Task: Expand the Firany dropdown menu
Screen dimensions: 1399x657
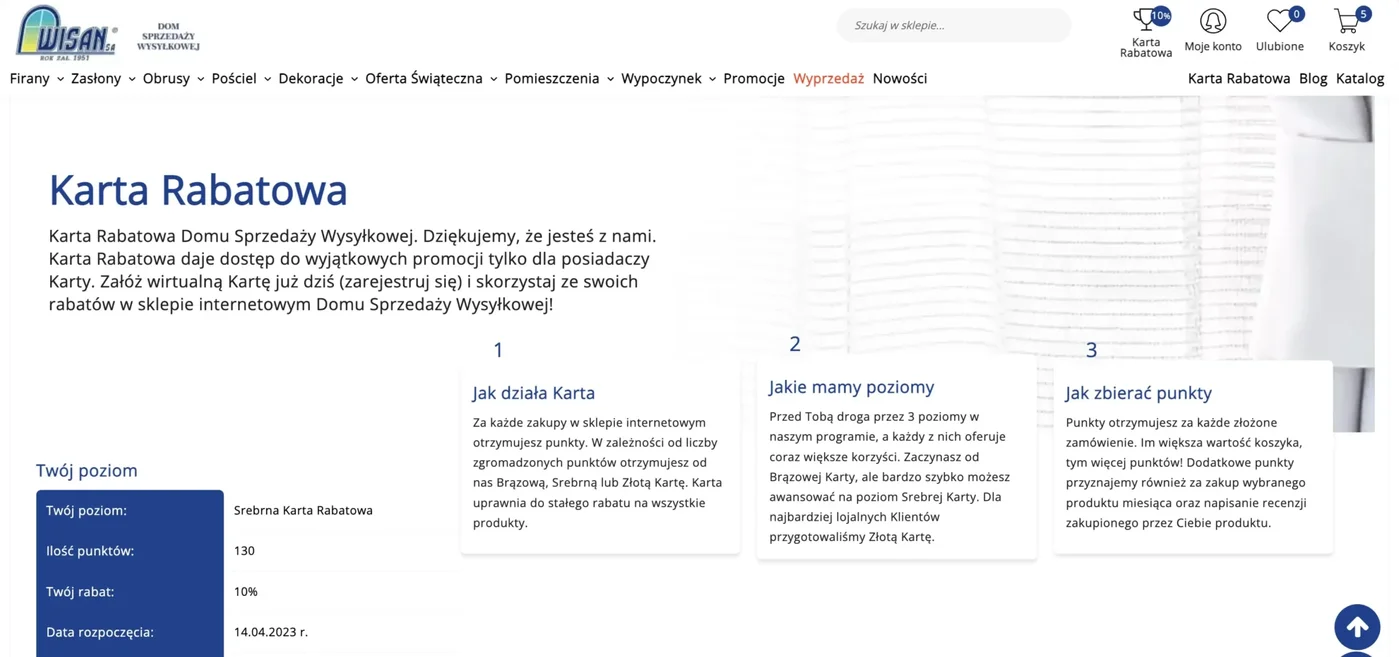Action: coord(37,78)
